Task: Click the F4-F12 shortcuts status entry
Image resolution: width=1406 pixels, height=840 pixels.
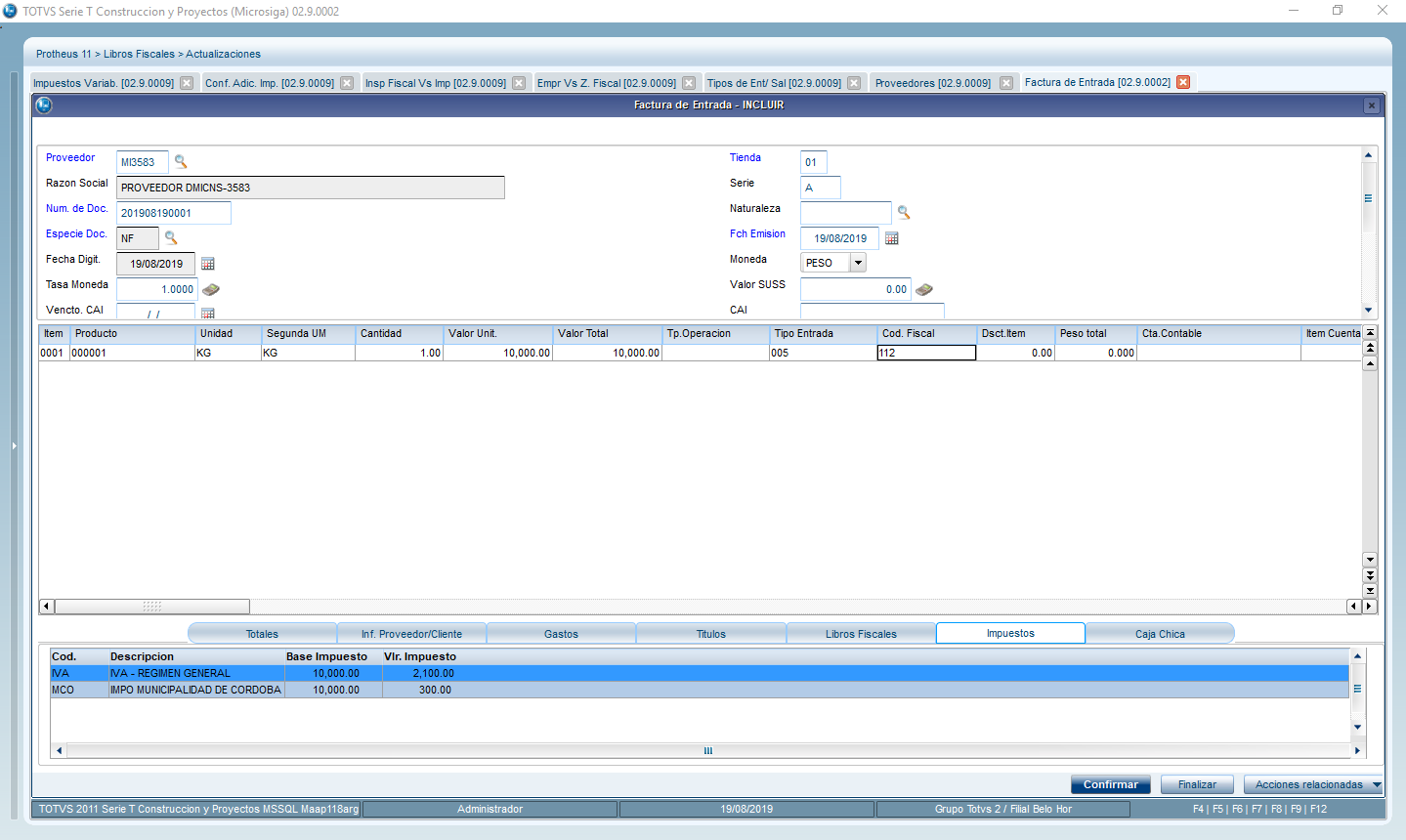Action: [x=1259, y=809]
